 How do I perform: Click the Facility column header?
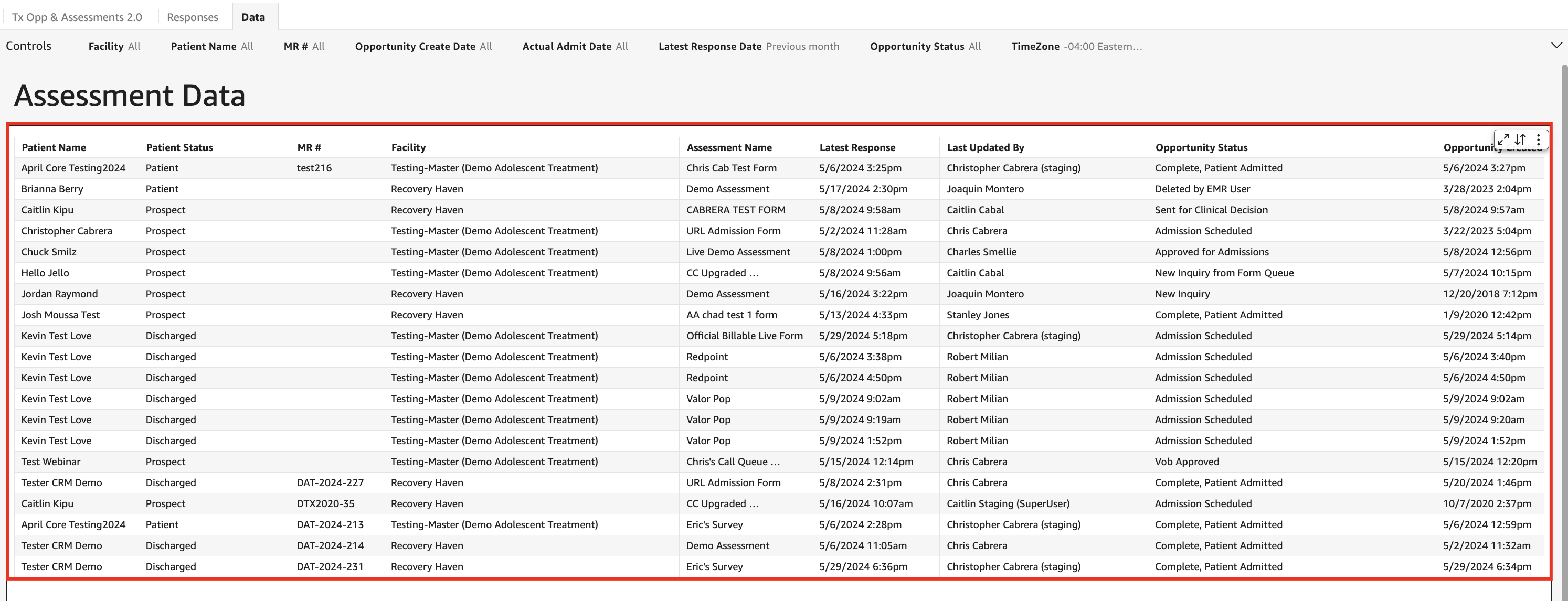click(408, 147)
